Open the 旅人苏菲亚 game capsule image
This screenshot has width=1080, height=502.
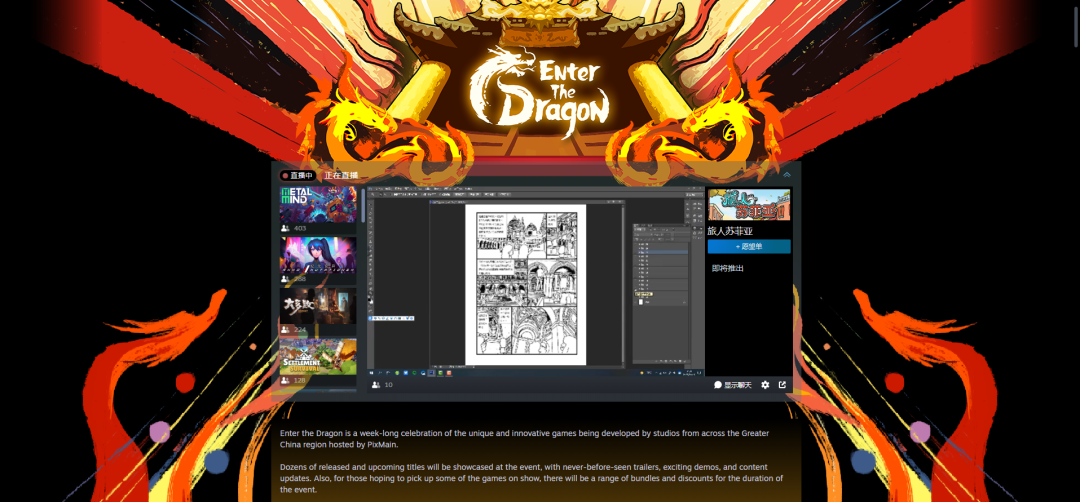(x=749, y=205)
